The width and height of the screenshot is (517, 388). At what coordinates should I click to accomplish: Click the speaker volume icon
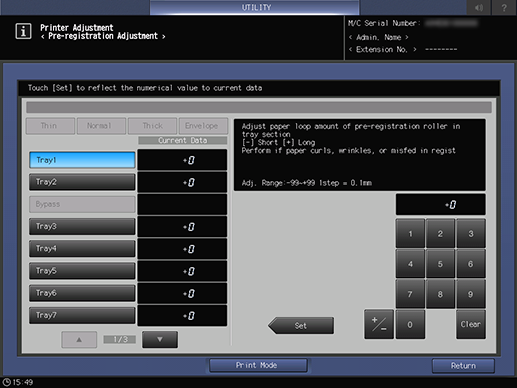[479, 7]
